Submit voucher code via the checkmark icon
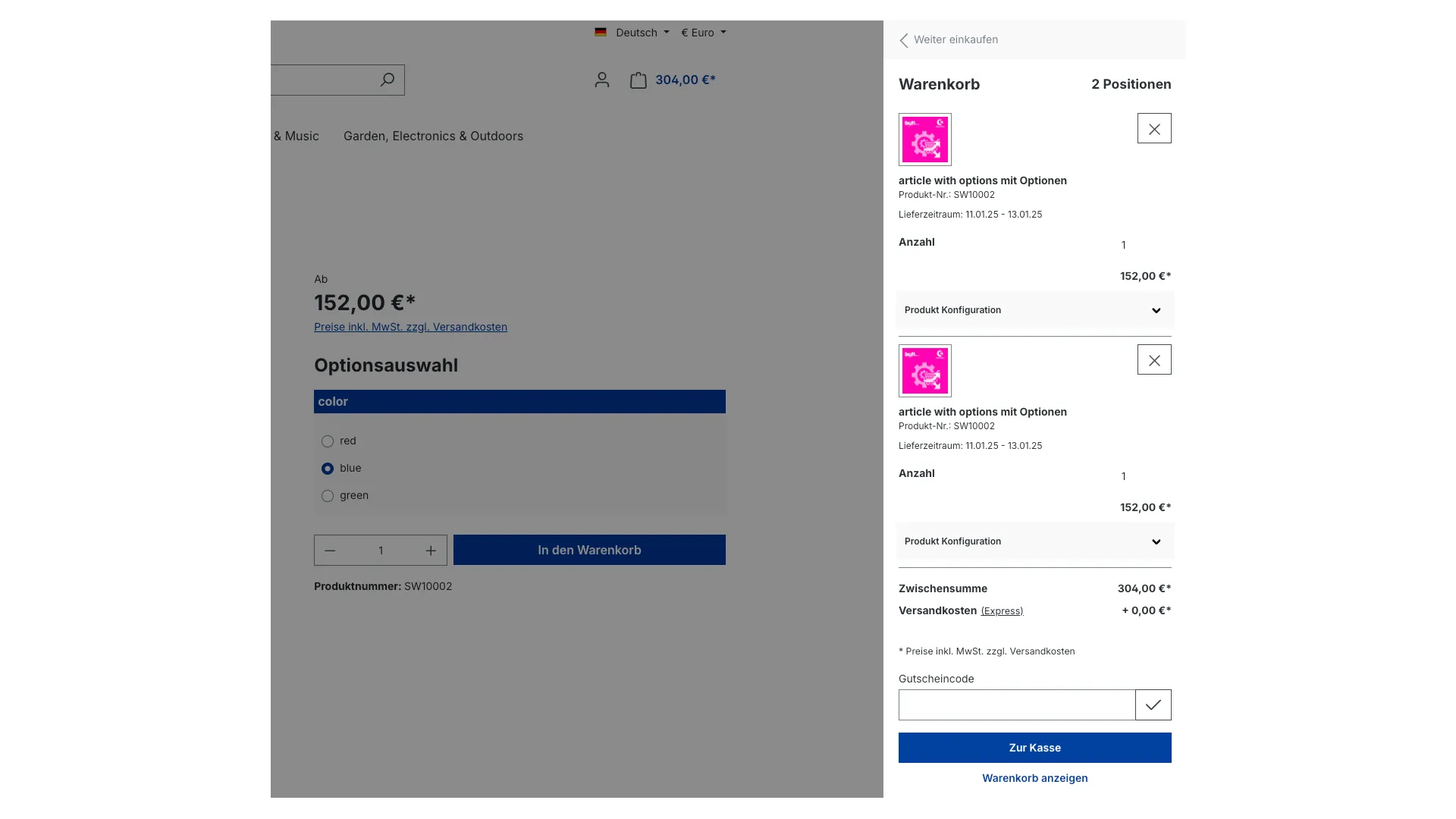The height and width of the screenshot is (819, 1456). point(1153,704)
